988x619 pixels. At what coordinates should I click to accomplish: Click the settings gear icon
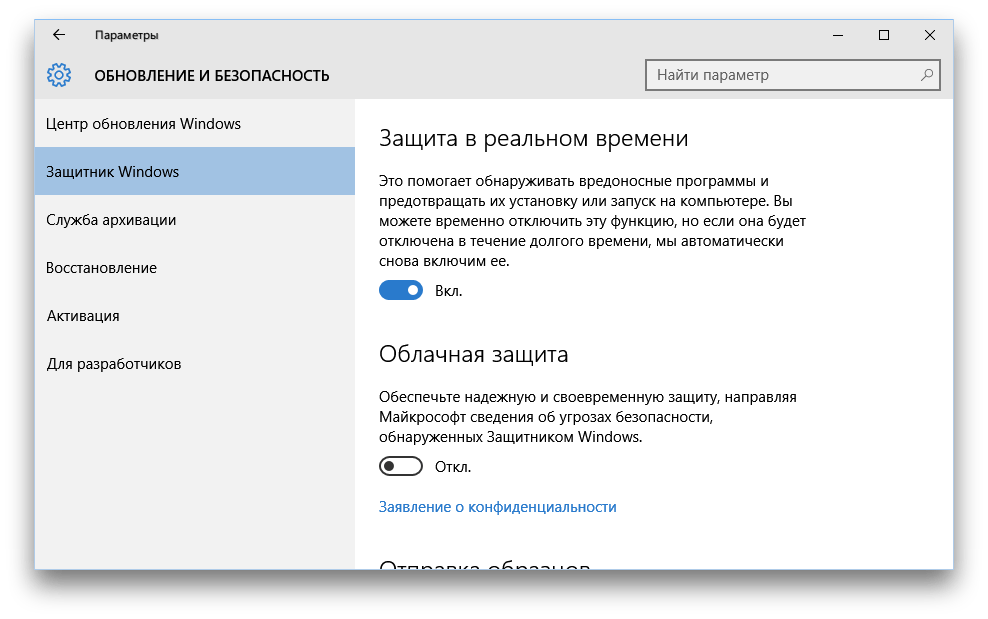click(59, 76)
